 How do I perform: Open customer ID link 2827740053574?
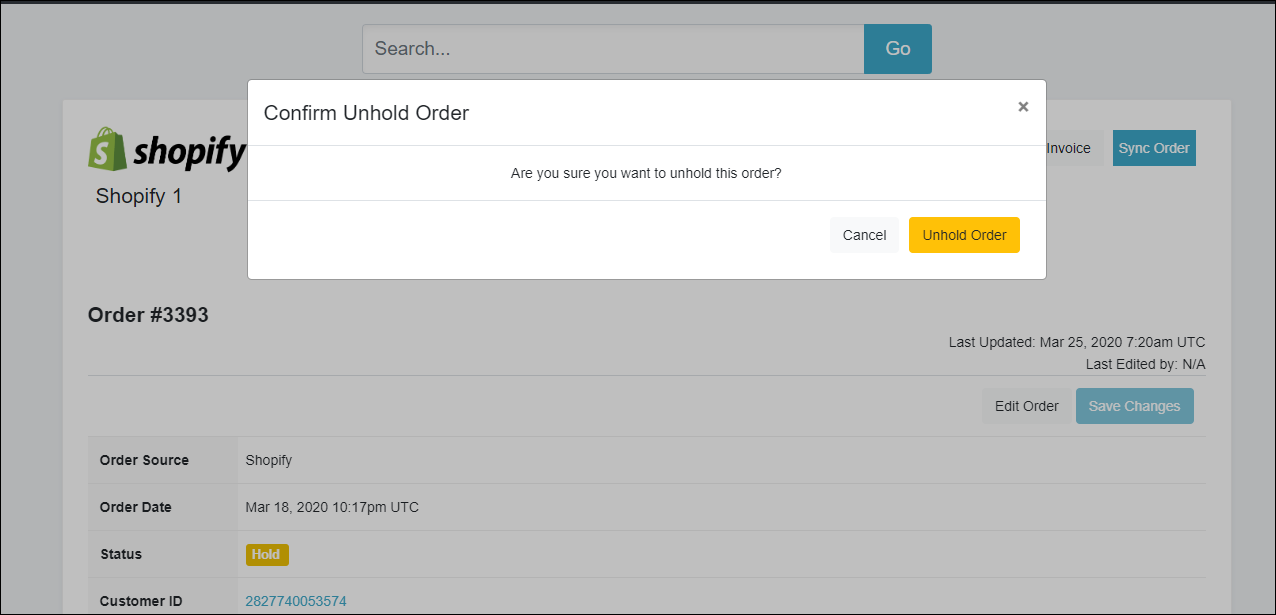[296, 601]
